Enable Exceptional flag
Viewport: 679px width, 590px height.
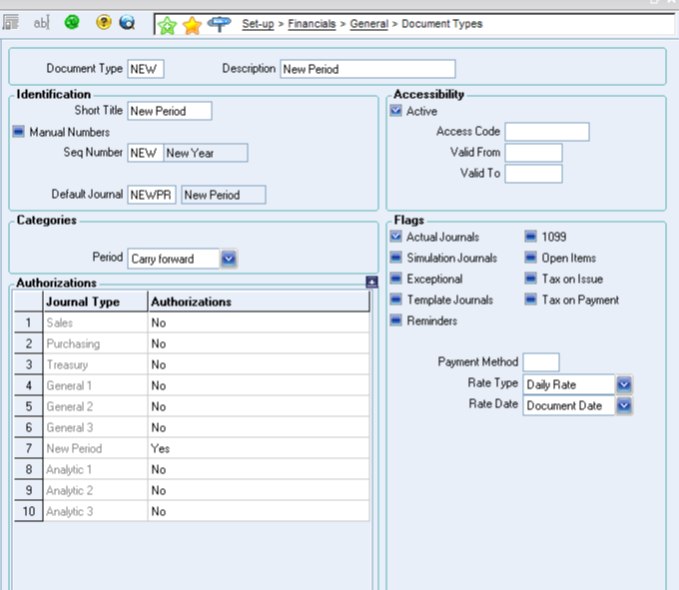396,278
